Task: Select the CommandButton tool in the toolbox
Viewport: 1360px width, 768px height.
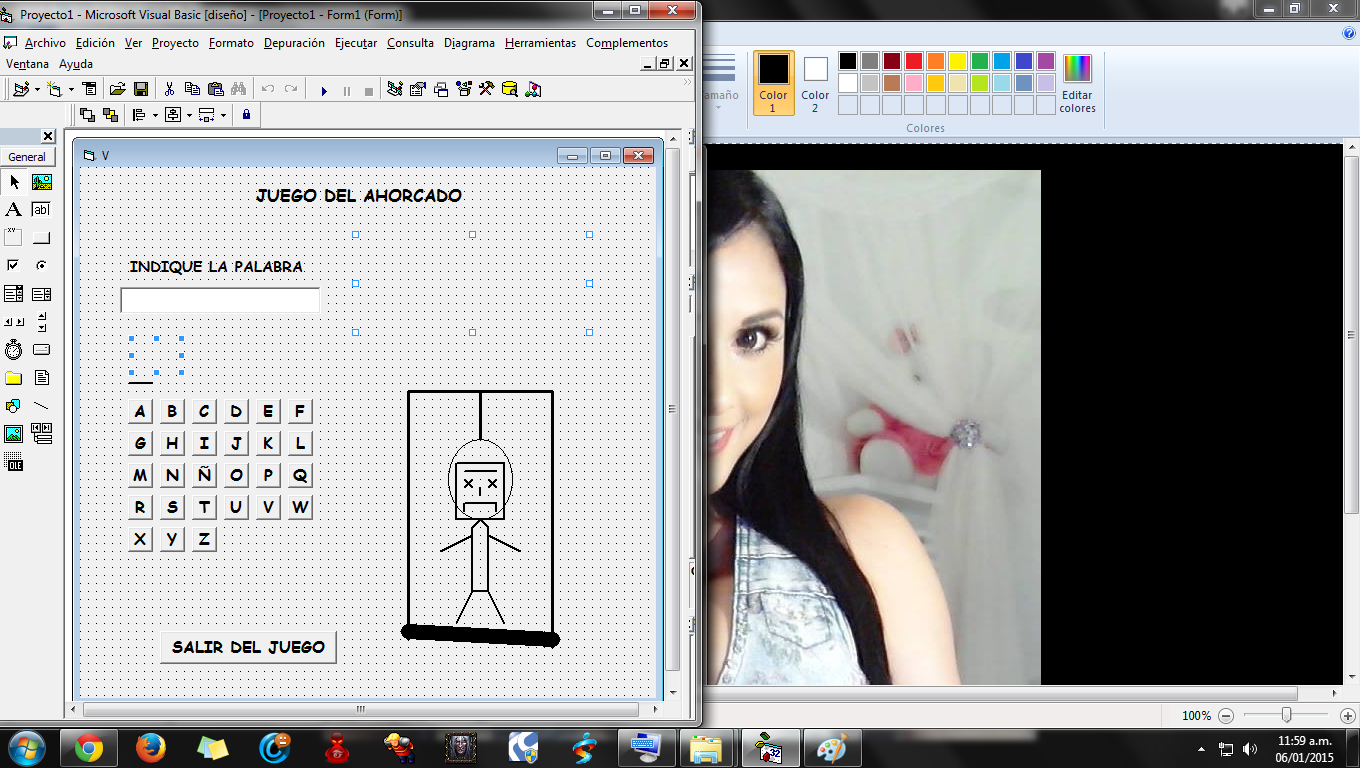Action: pyautogui.click(x=41, y=238)
